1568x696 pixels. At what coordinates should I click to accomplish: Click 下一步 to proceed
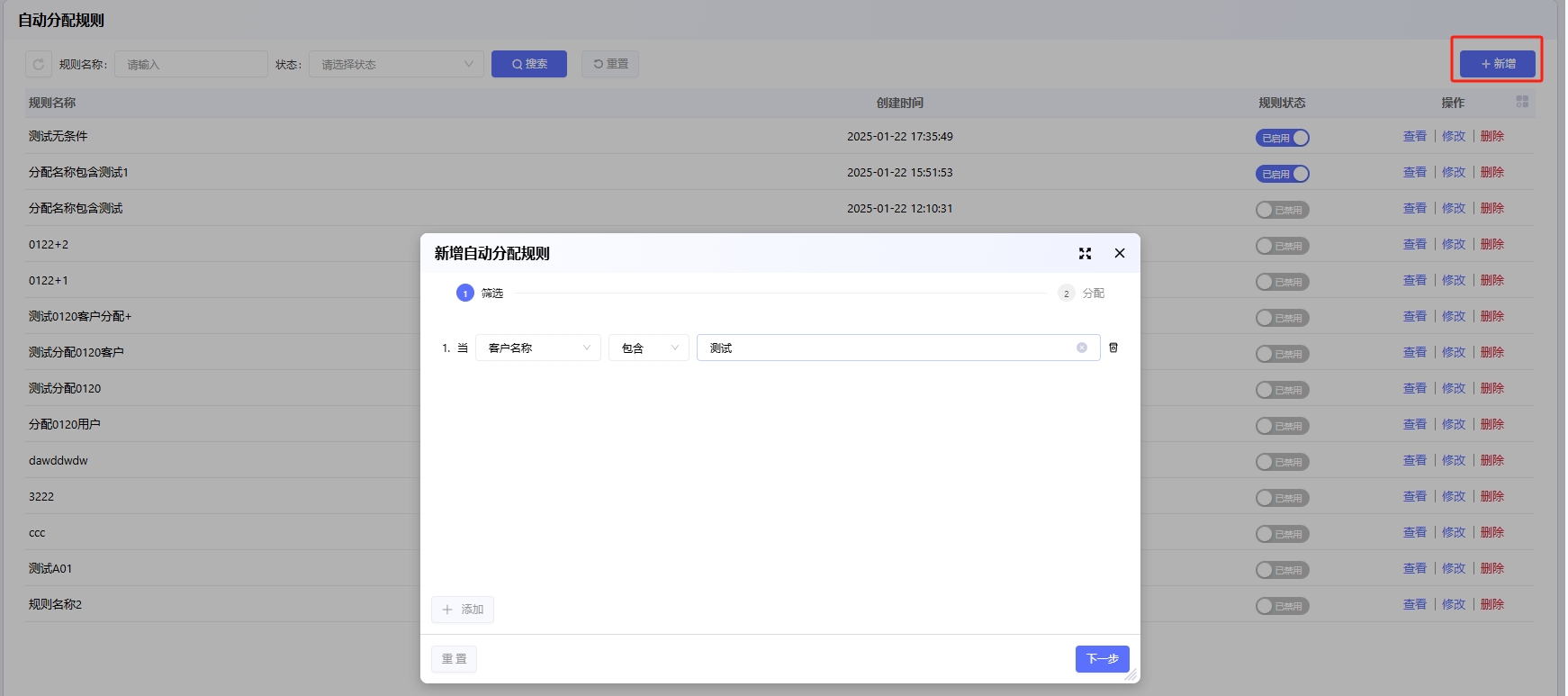pos(1102,659)
